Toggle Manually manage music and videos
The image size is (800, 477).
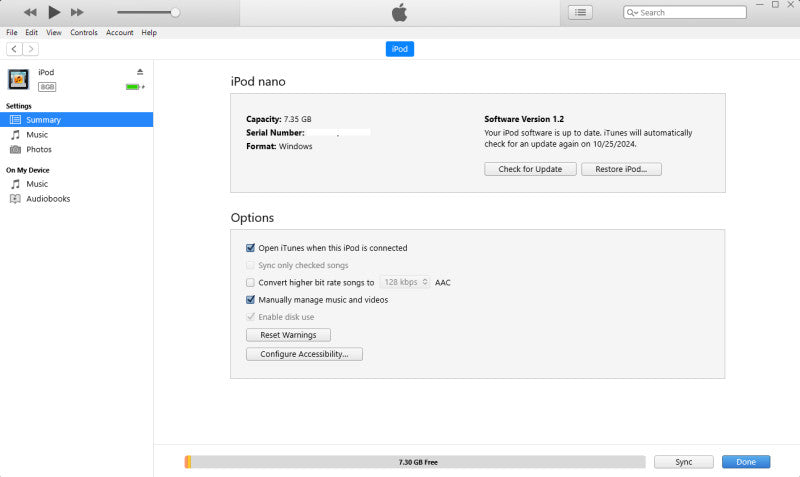tap(250, 300)
